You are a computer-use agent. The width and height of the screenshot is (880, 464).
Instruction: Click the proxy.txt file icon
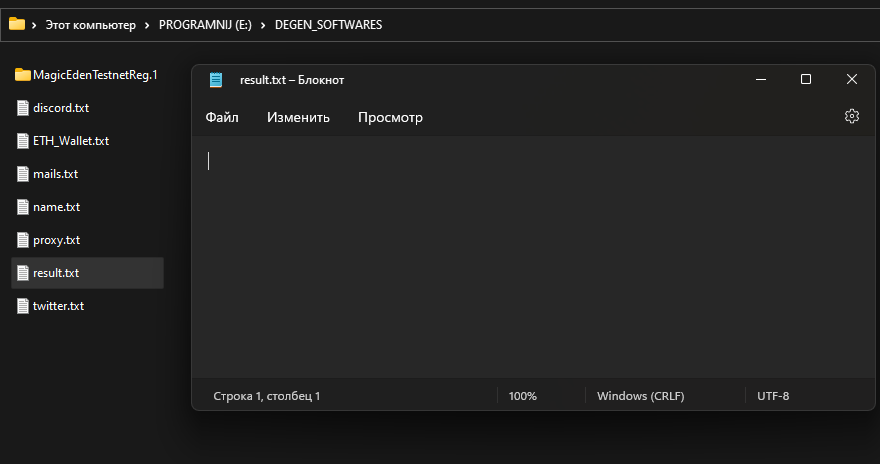point(22,240)
